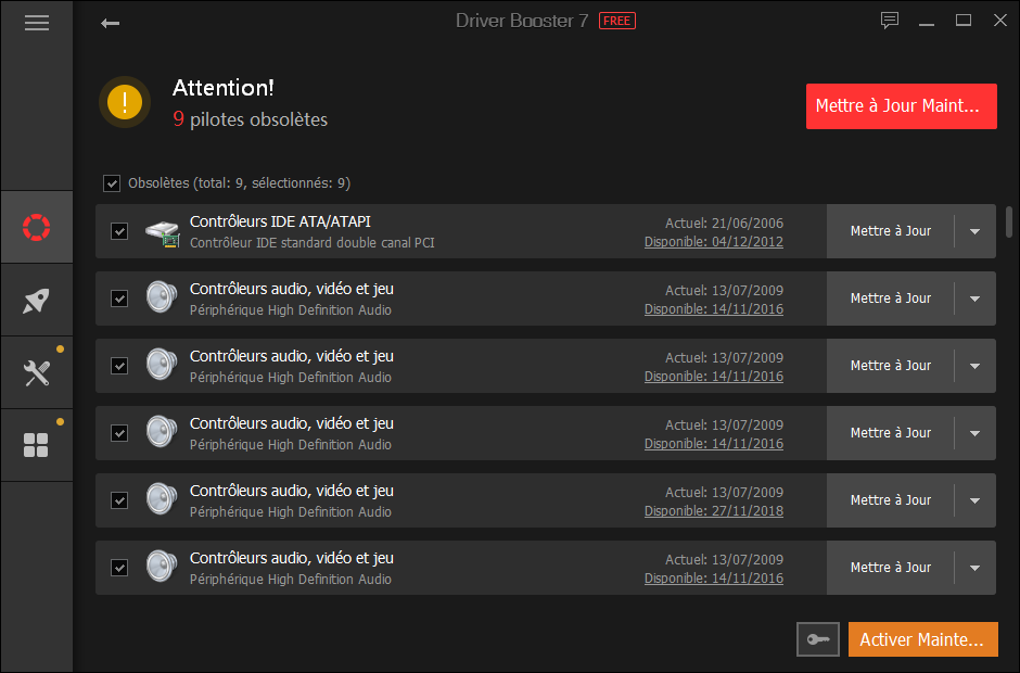Click the Contrôleurs IDE ATA/ATAPI title

(x=280, y=222)
